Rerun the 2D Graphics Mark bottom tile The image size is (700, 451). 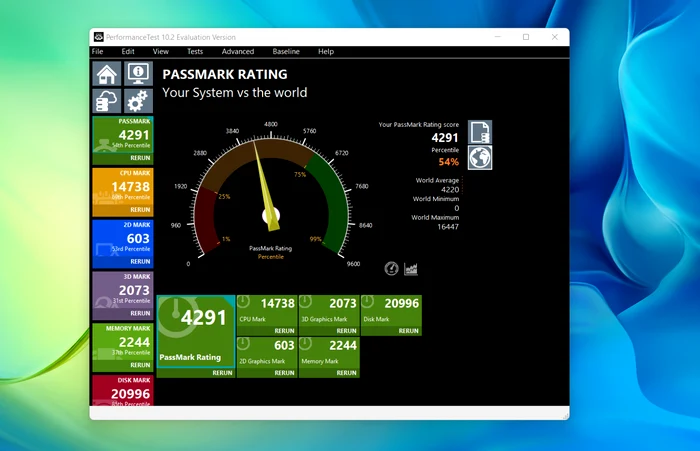pyautogui.click(x=284, y=373)
